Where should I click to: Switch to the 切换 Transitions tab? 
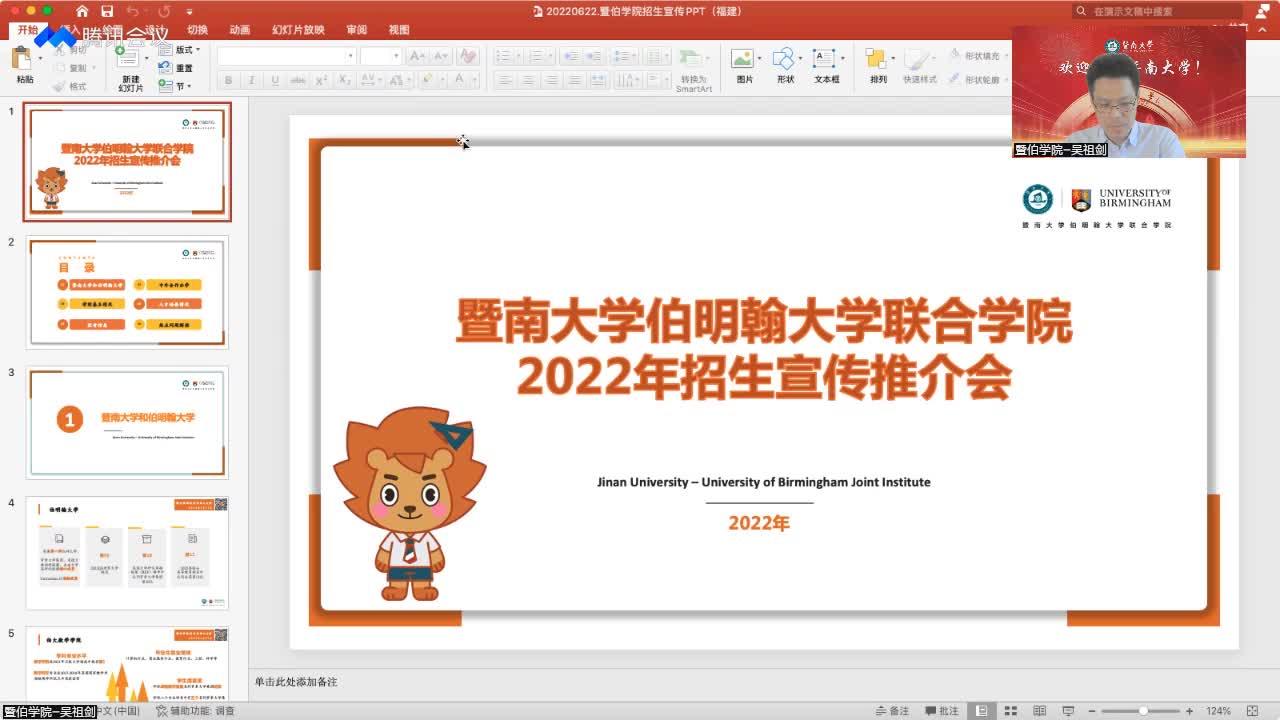[x=197, y=30]
